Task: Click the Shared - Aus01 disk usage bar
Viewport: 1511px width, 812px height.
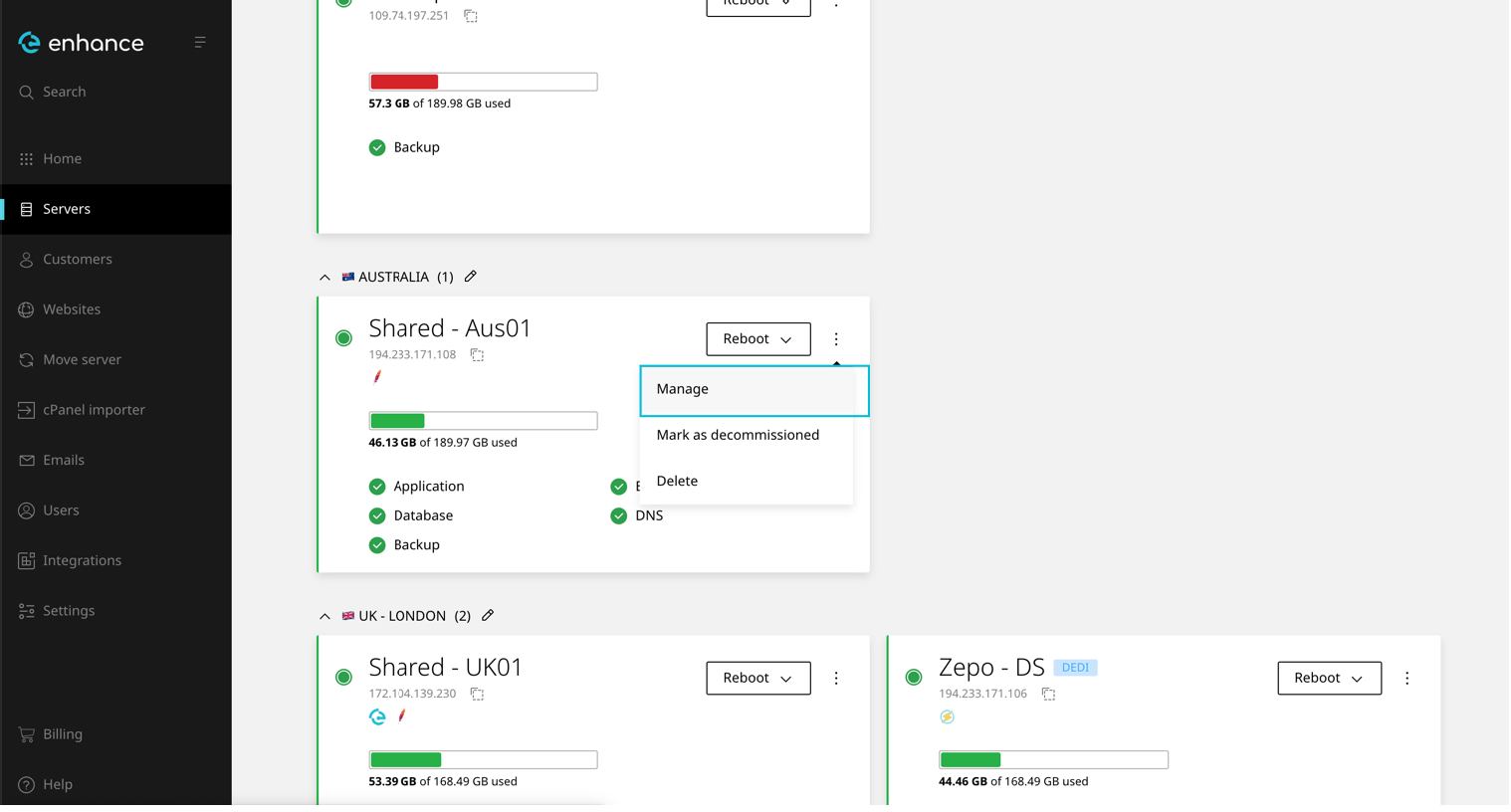Action: (483, 421)
